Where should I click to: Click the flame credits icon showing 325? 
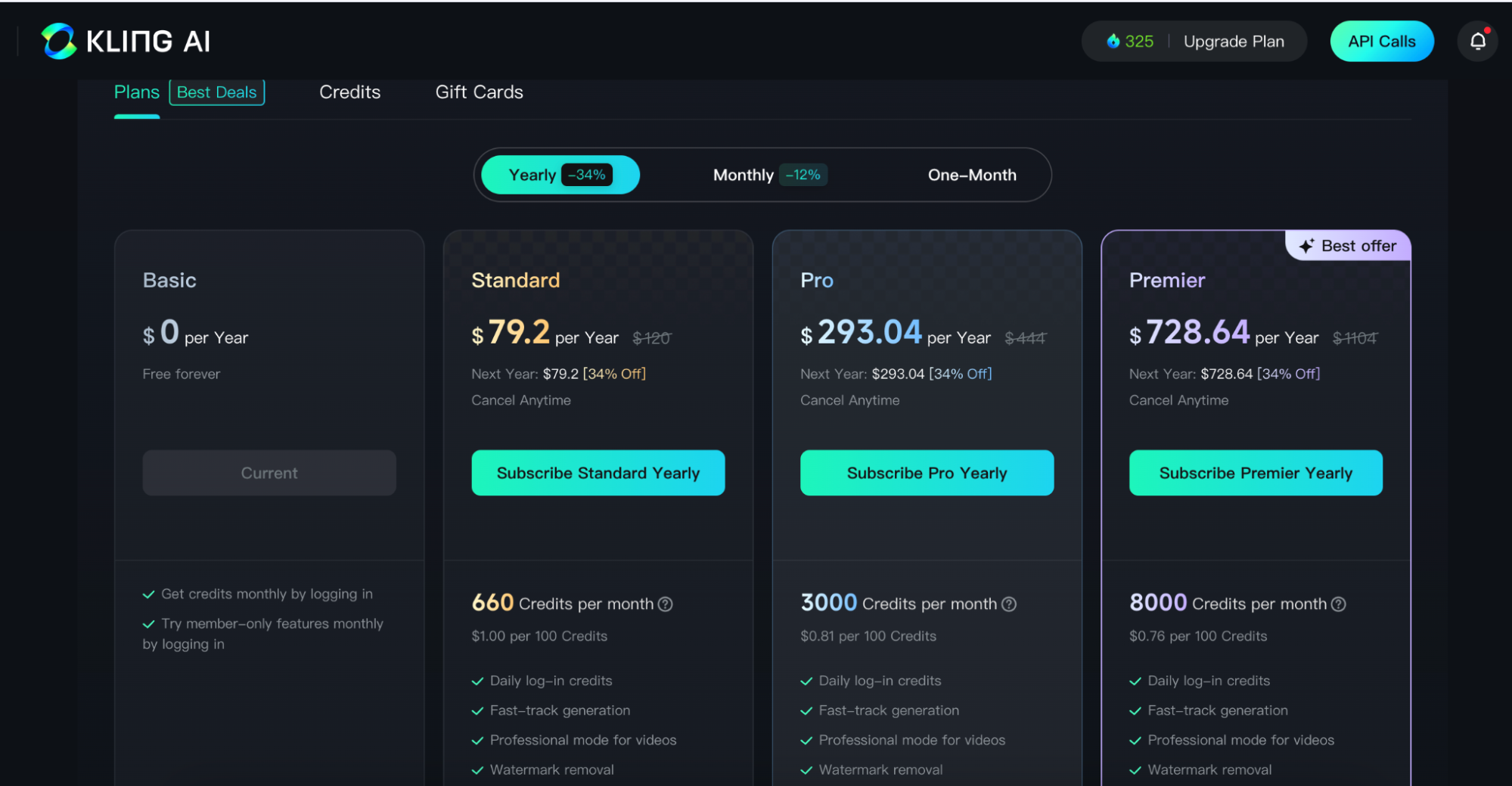pos(1113,41)
